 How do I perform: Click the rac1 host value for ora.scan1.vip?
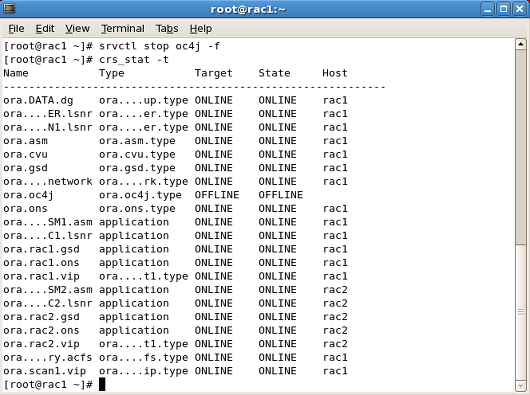[335, 371]
